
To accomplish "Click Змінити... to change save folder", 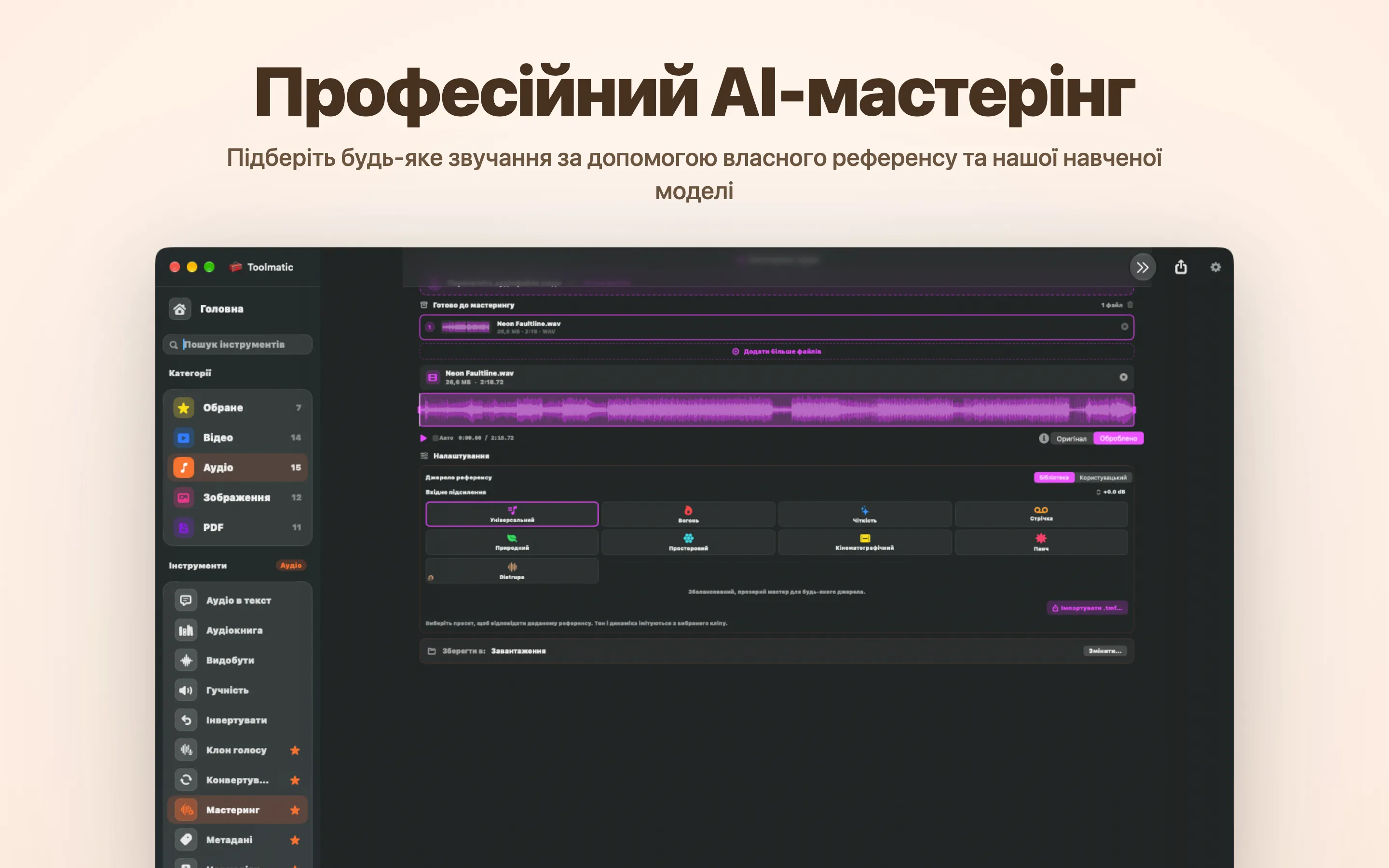I will pyautogui.click(x=1105, y=651).
